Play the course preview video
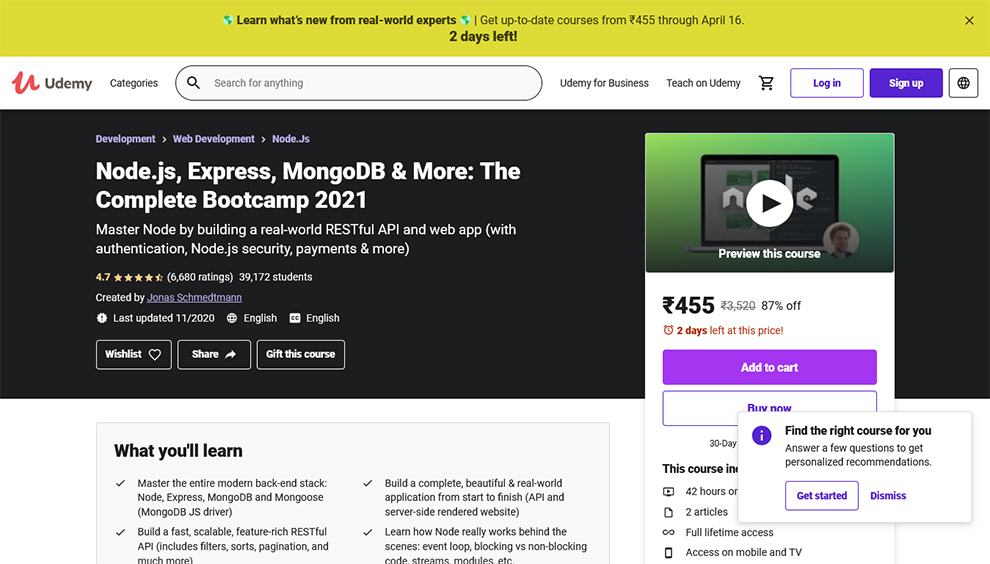Viewport: 990px width, 564px height. point(769,203)
